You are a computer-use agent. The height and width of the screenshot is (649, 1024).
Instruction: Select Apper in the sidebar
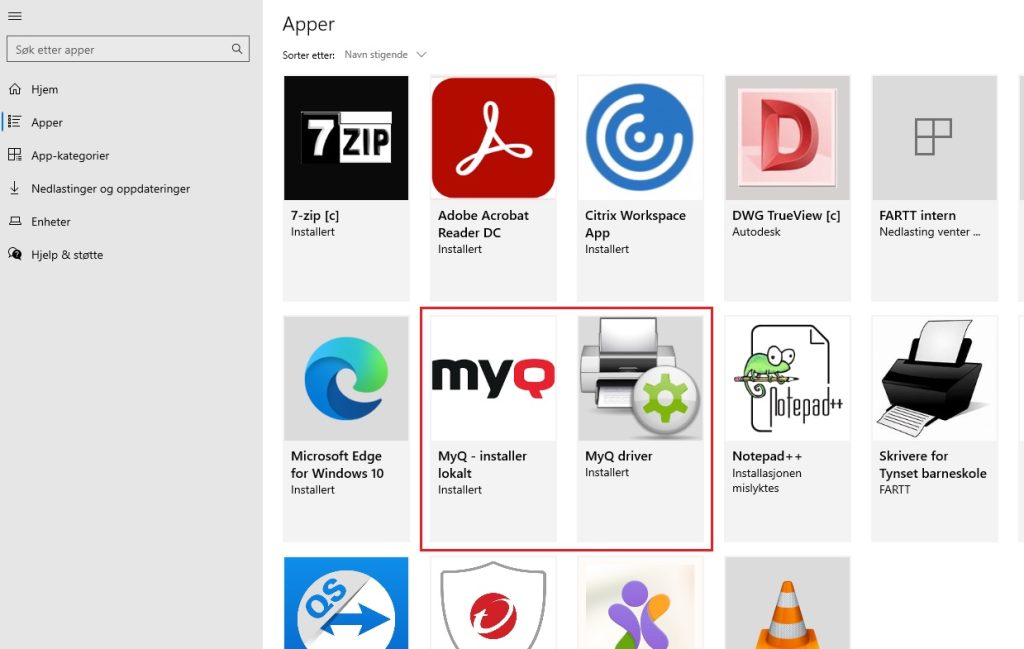(47, 122)
